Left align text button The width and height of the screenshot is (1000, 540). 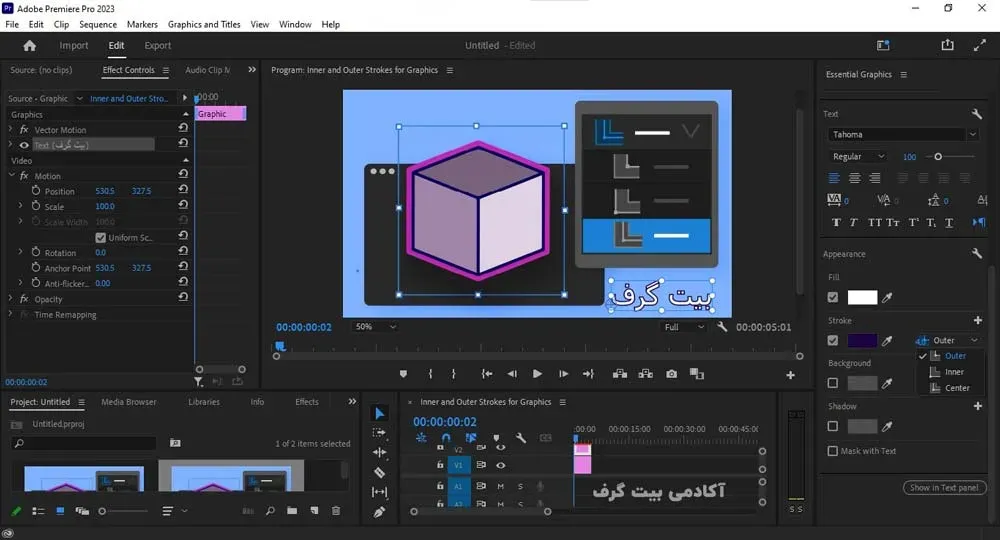click(x=834, y=178)
